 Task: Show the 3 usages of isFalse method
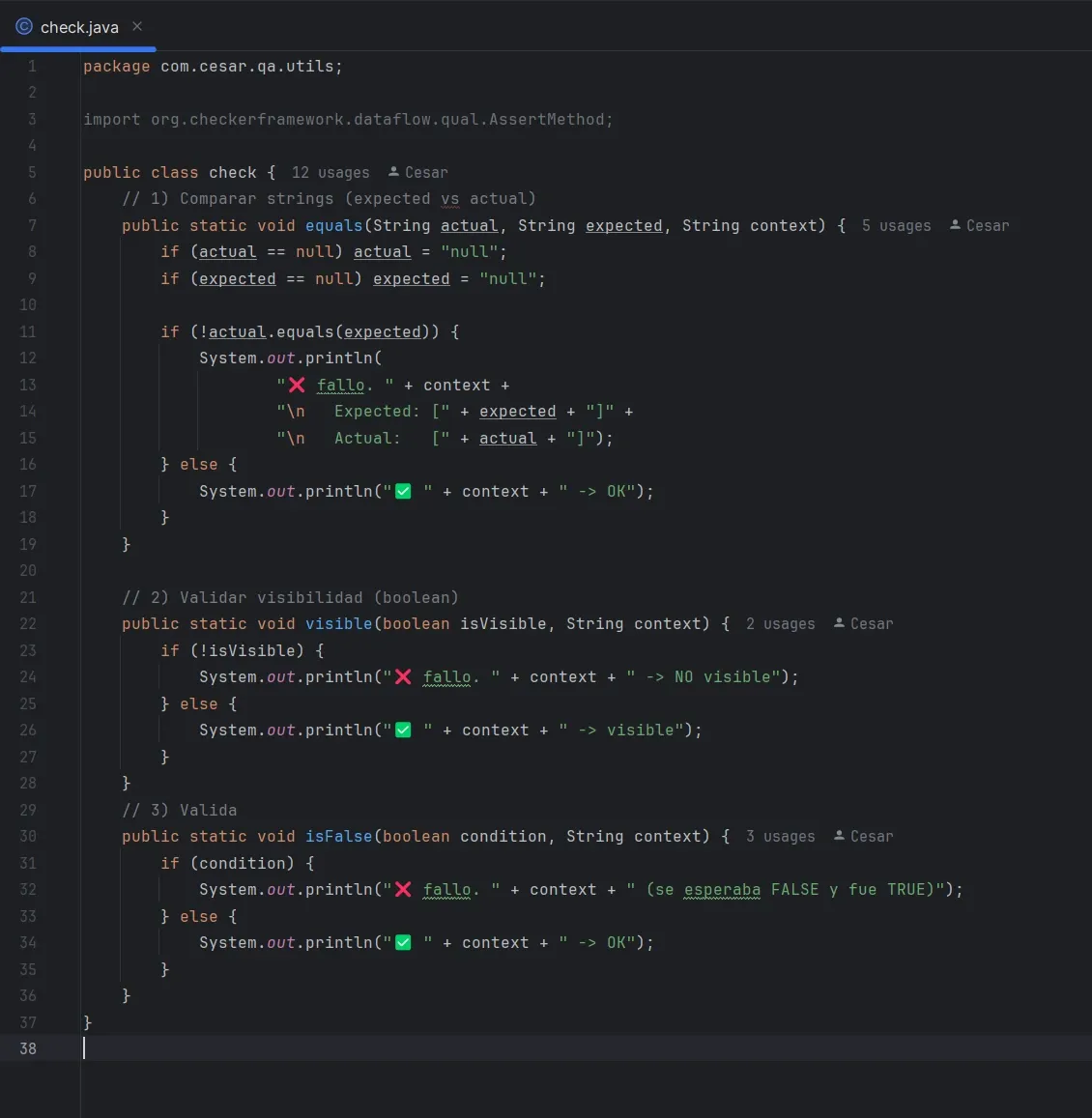[780, 837]
